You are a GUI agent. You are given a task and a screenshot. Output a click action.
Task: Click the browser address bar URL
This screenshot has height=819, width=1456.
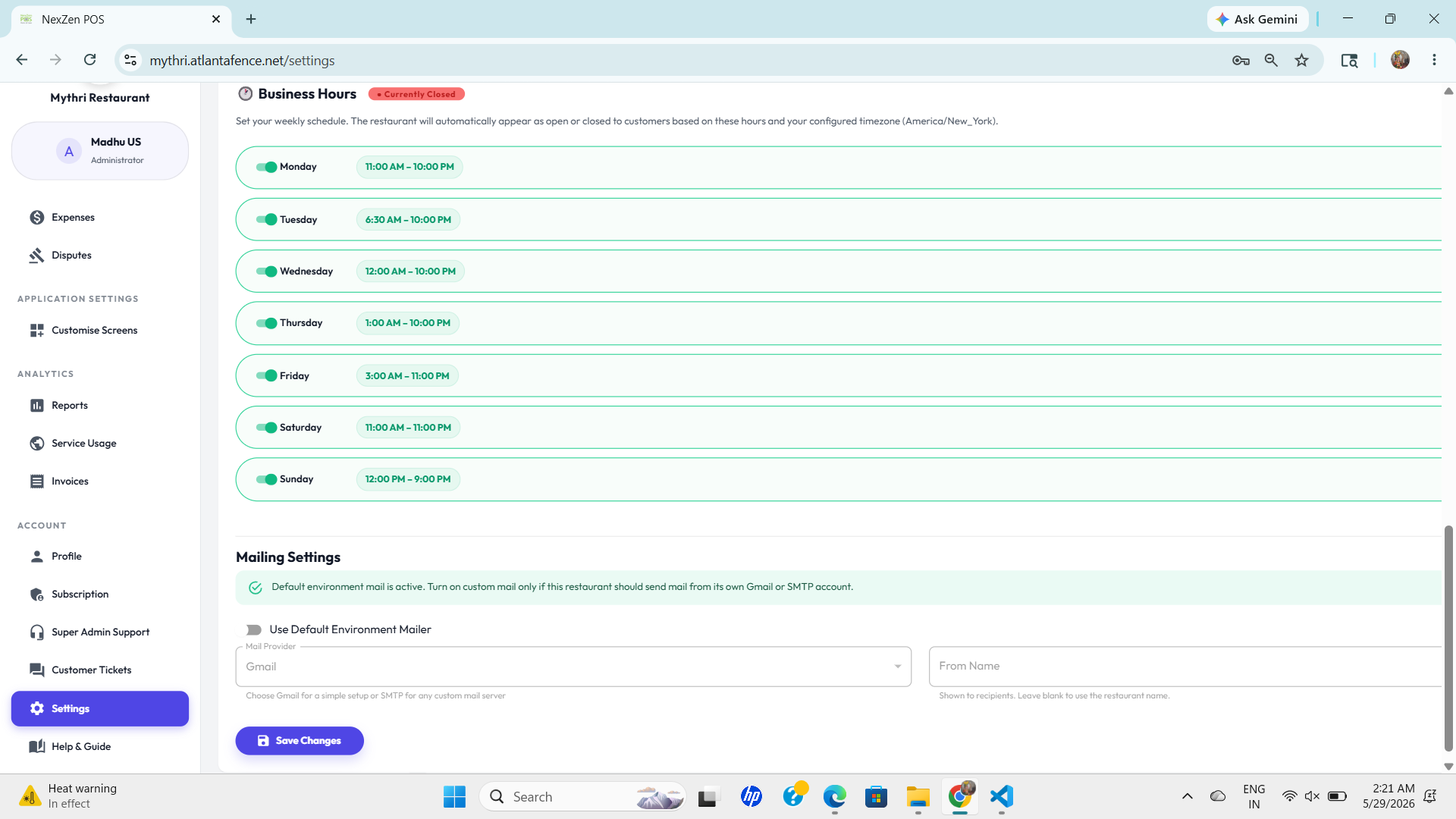242,61
